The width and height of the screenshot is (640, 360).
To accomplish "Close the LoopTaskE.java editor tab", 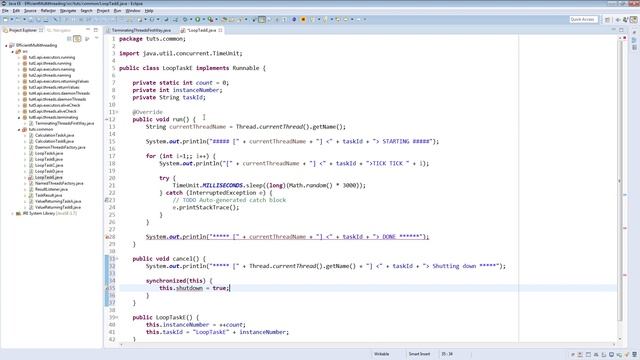I will pos(220,30).
